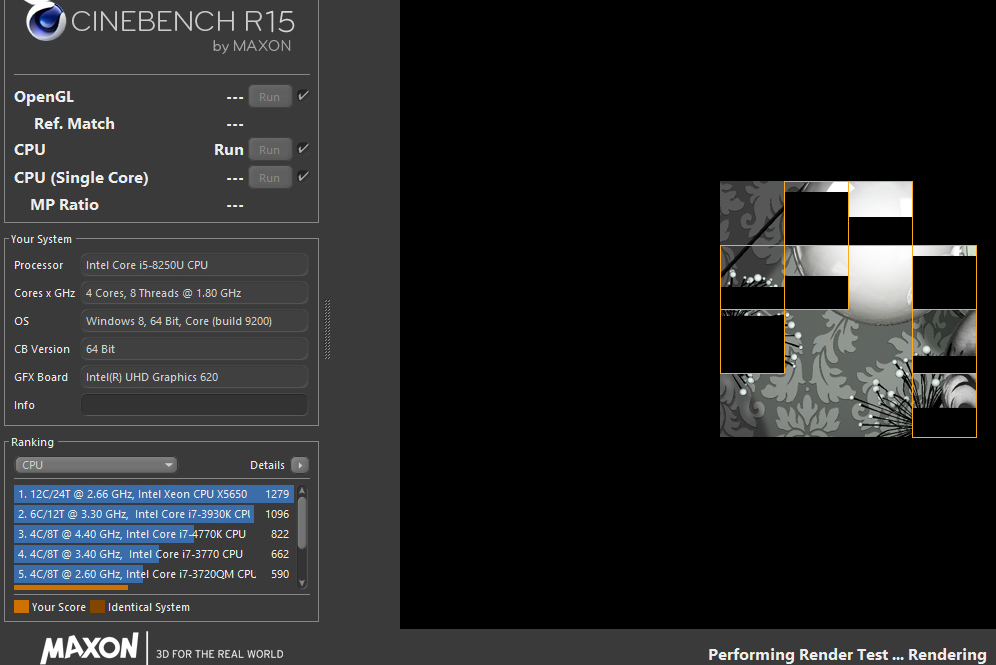This screenshot has height=665, width=996.
Task: Click the dotted panel splitter handle
Action: [328, 330]
